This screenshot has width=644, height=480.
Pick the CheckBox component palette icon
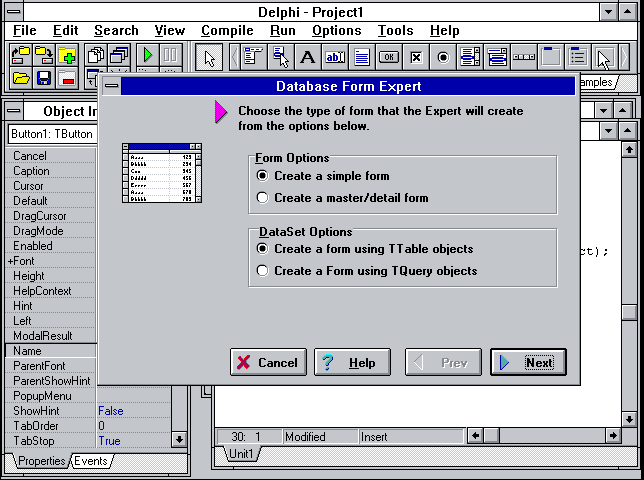pyautogui.click(x=416, y=56)
